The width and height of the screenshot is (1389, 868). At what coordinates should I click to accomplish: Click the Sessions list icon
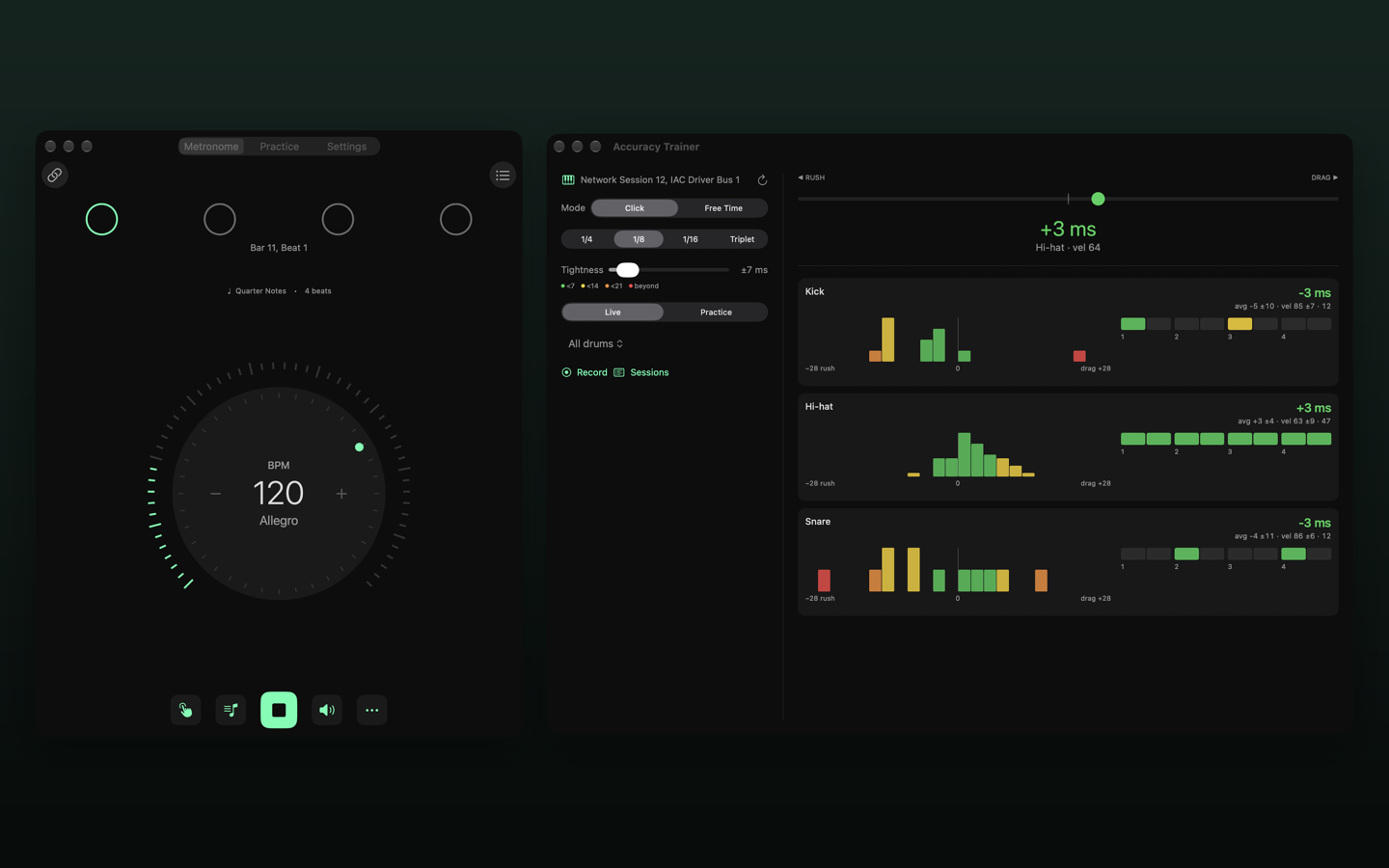coord(619,372)
